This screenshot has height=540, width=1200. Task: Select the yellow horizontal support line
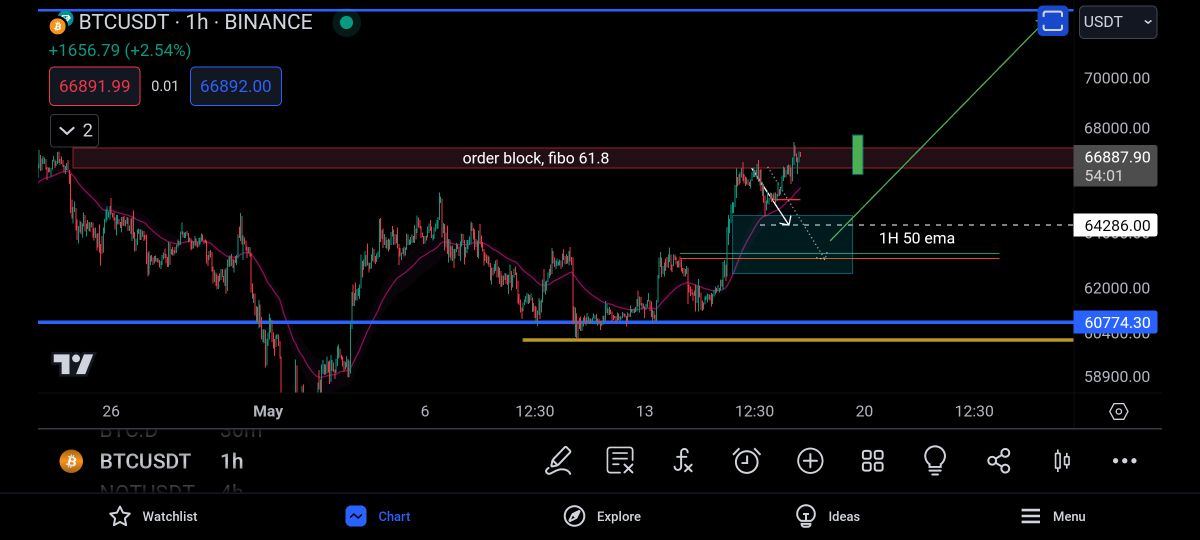click(x=797, y=340)
